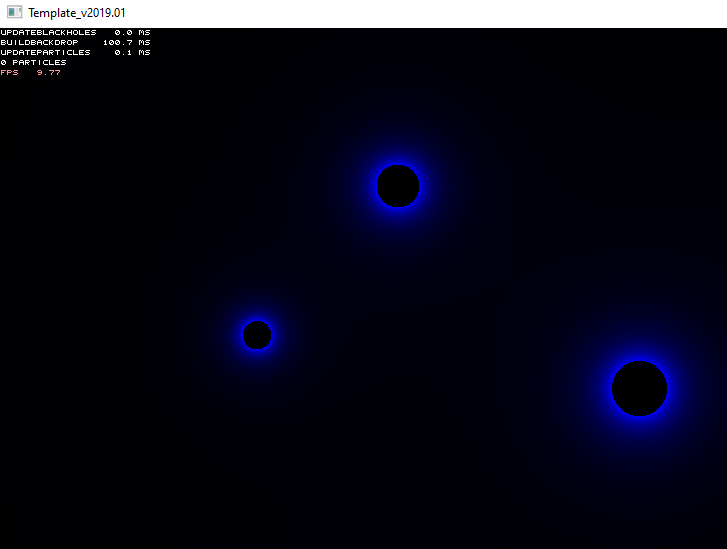Click the UPDATEPARTICLES 0.1 MS timing line
The width and height of the screenshot is (727, 549).
(76, 52)
